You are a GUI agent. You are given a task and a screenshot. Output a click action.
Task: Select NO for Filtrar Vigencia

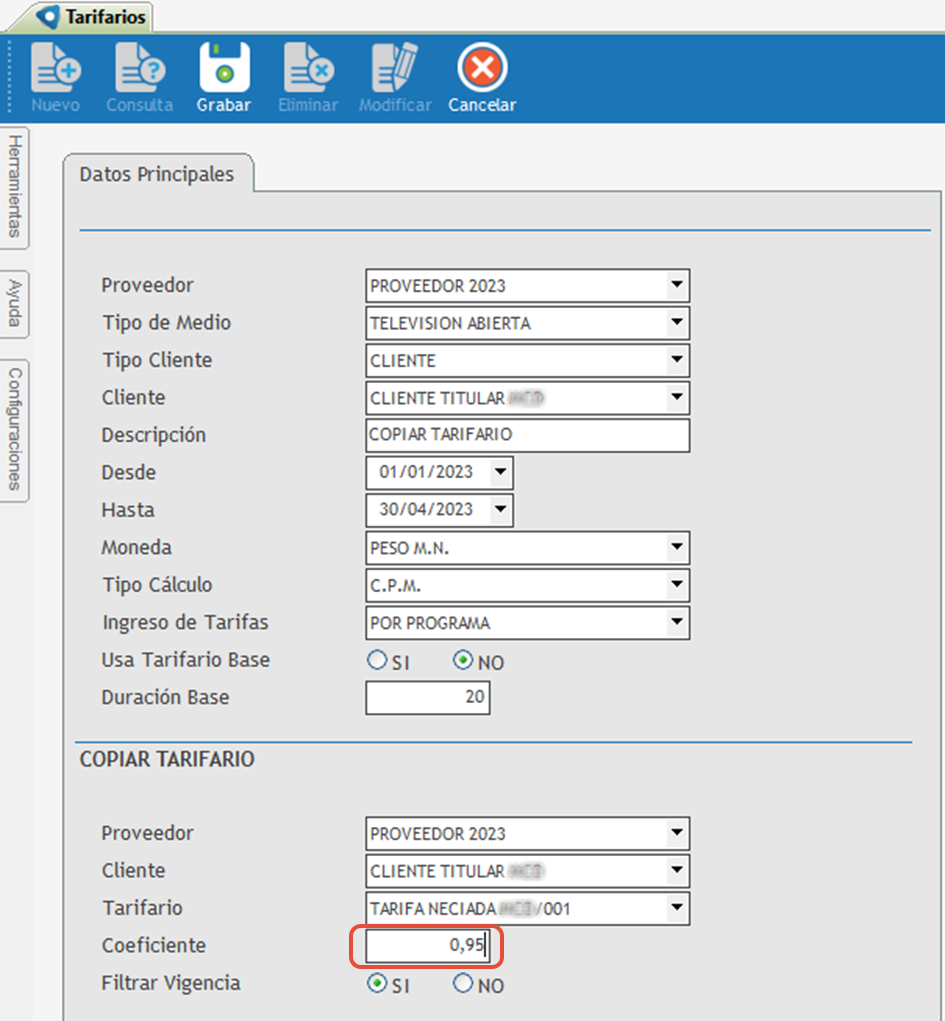[x=462, y=983]
